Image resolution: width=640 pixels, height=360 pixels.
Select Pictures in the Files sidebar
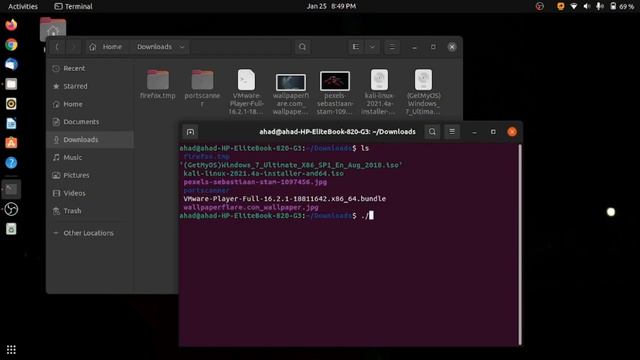click(x=90, y=175)
